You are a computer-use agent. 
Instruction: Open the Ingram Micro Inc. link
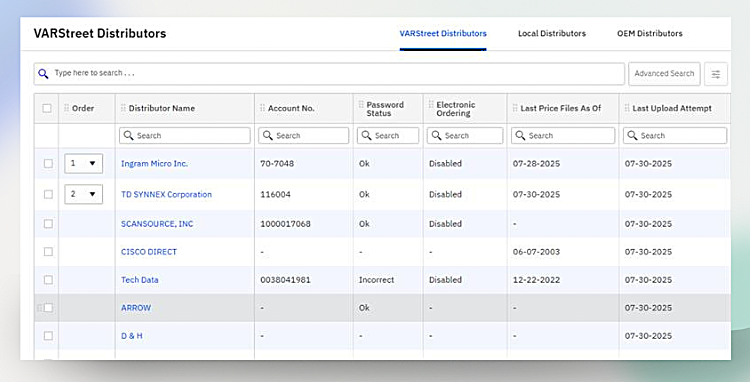154,164
